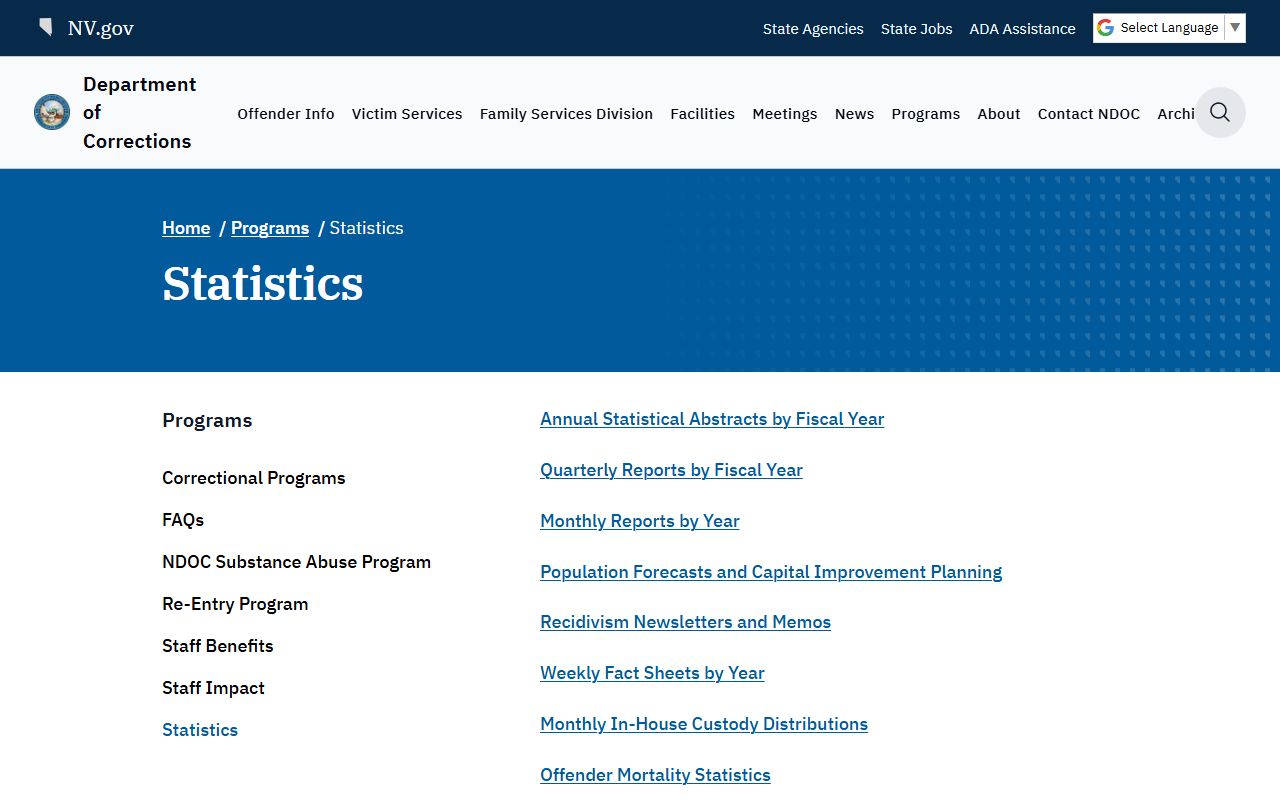Open the News menu
The height and width of the screenshot is (800, 1280).
point(854,114)
